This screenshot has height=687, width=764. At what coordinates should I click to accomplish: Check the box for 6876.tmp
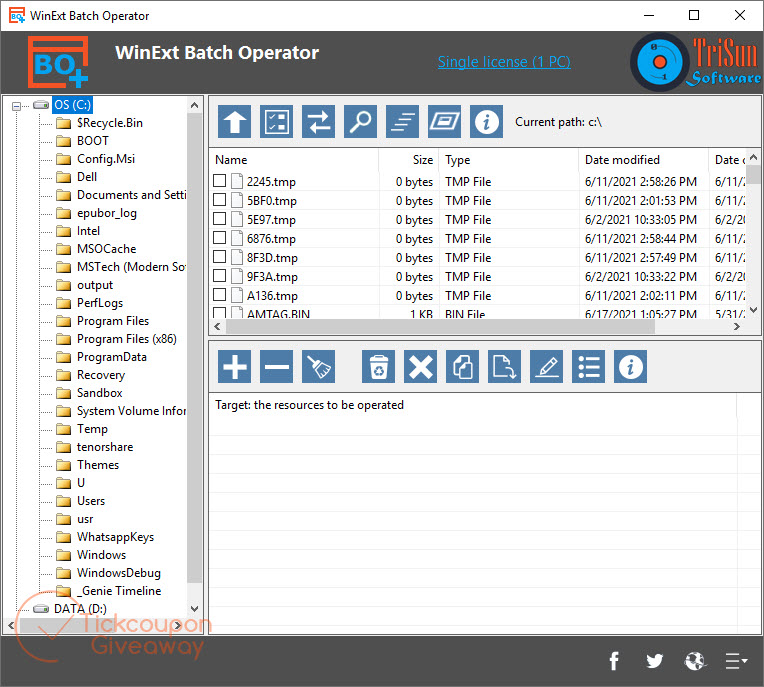pyautogui.click(x=219, y=238)
